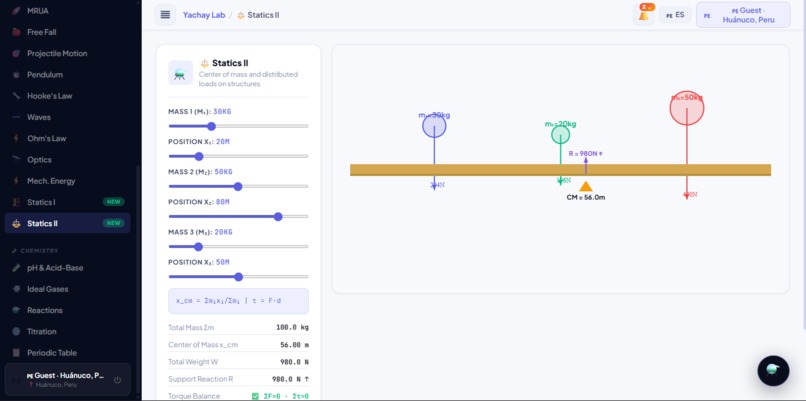Click the Position X₃ slider
Screen dimensions: 806x401
tap(239, 277)
